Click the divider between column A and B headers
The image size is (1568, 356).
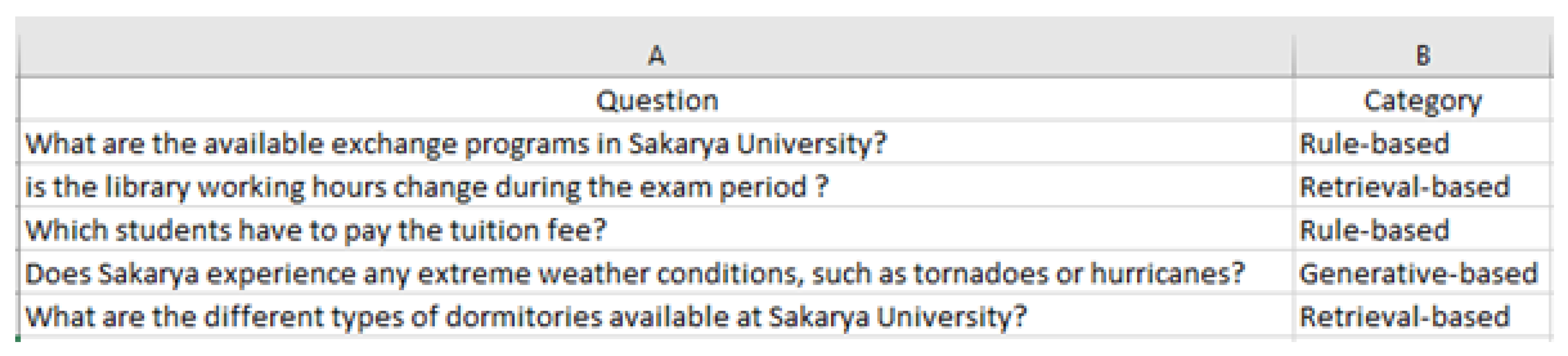tap(1293, 56)
